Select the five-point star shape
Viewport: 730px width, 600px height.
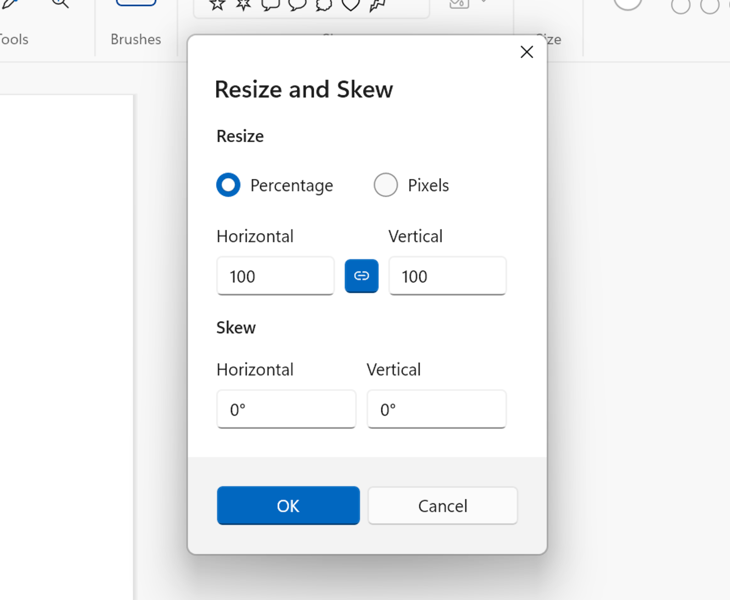[217, 5]
